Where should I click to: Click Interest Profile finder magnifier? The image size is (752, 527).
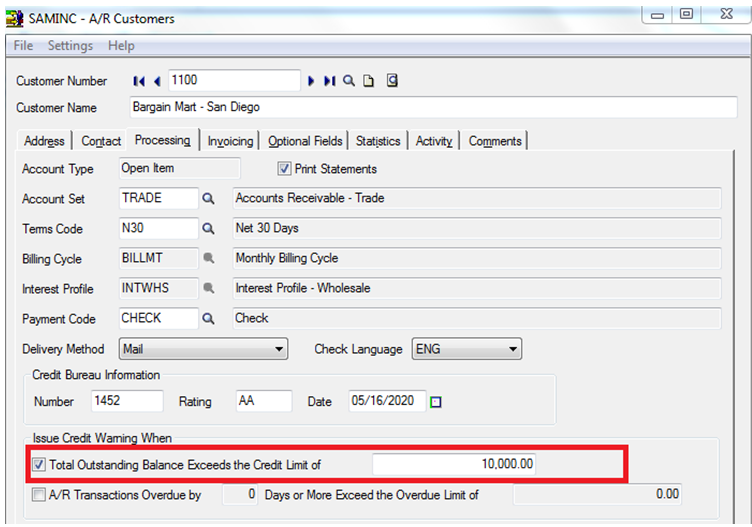tap(208, 288)
